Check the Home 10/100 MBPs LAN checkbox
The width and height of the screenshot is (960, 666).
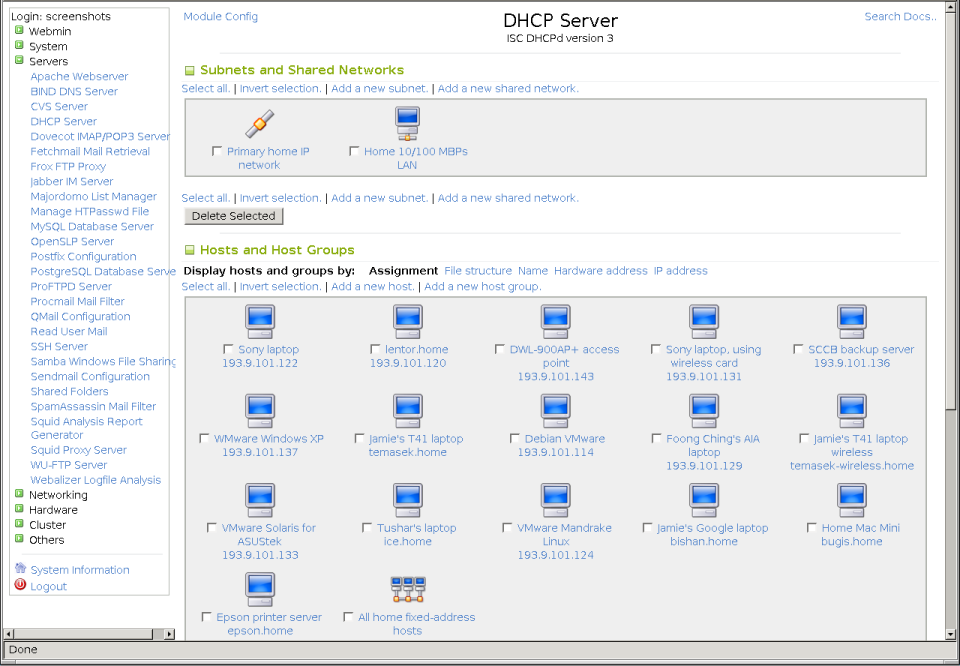point(355,151)
